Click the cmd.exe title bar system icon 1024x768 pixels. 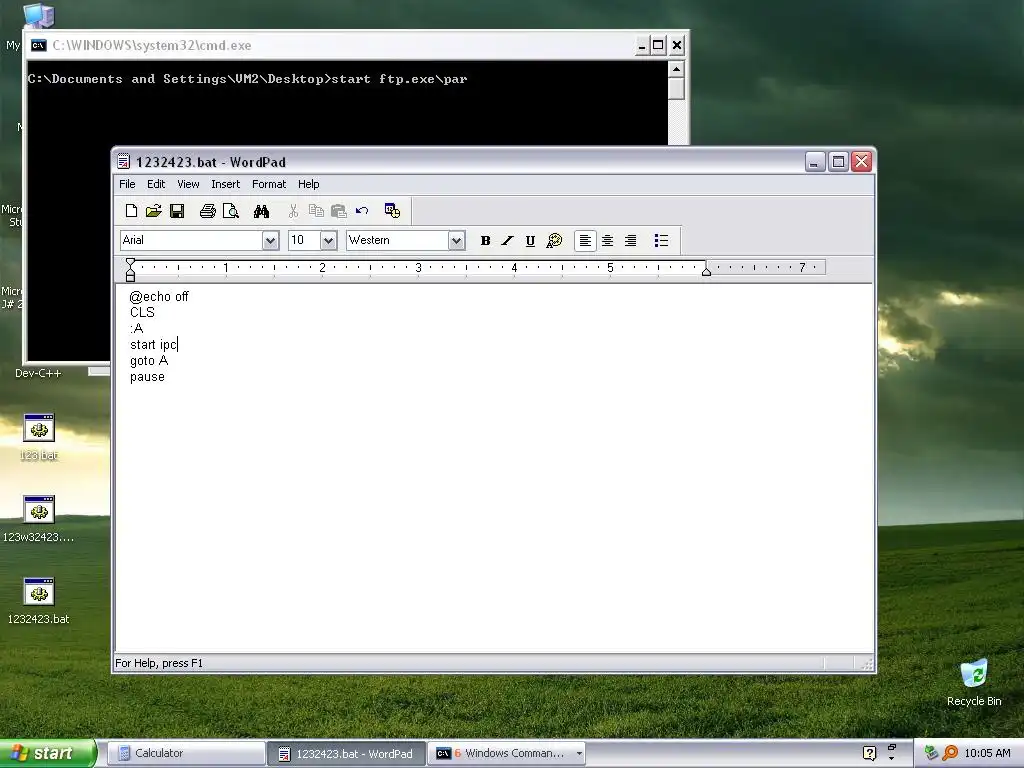click(x=39, y=45)
